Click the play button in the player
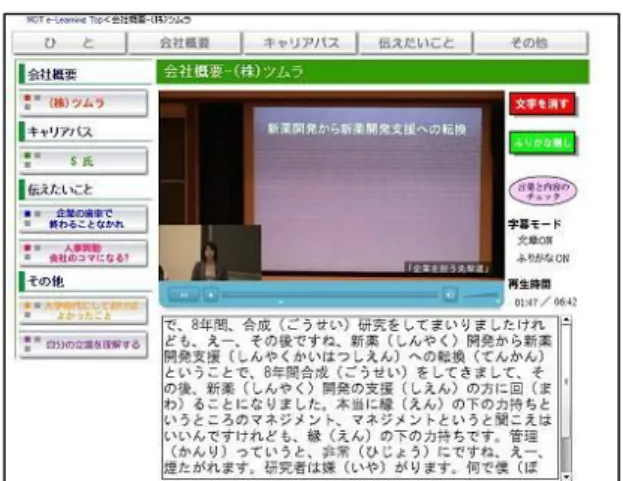623x481 pixels. pos(211,295)
